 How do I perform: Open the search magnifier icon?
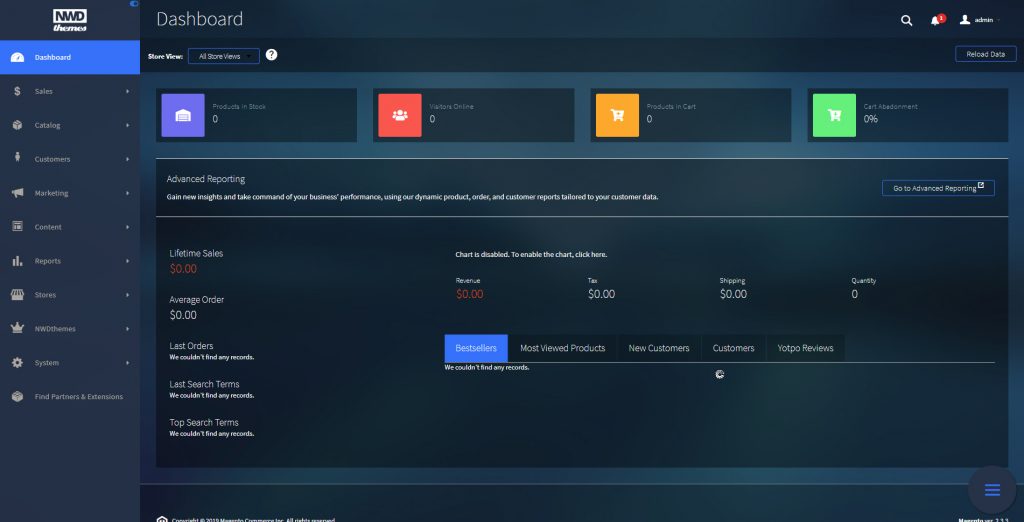(906, 20)
